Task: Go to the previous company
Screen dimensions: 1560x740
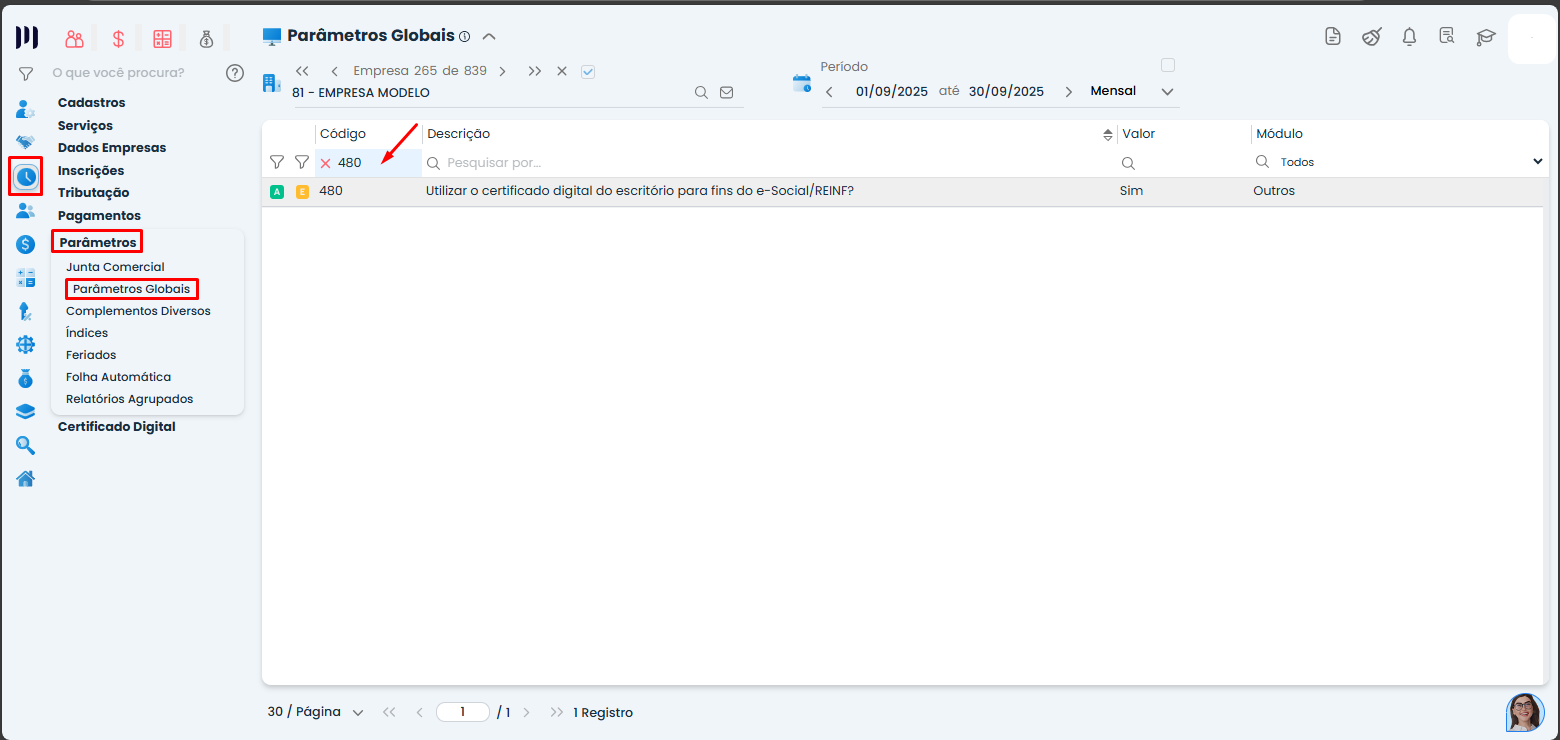Action: (x=334, y=71)
